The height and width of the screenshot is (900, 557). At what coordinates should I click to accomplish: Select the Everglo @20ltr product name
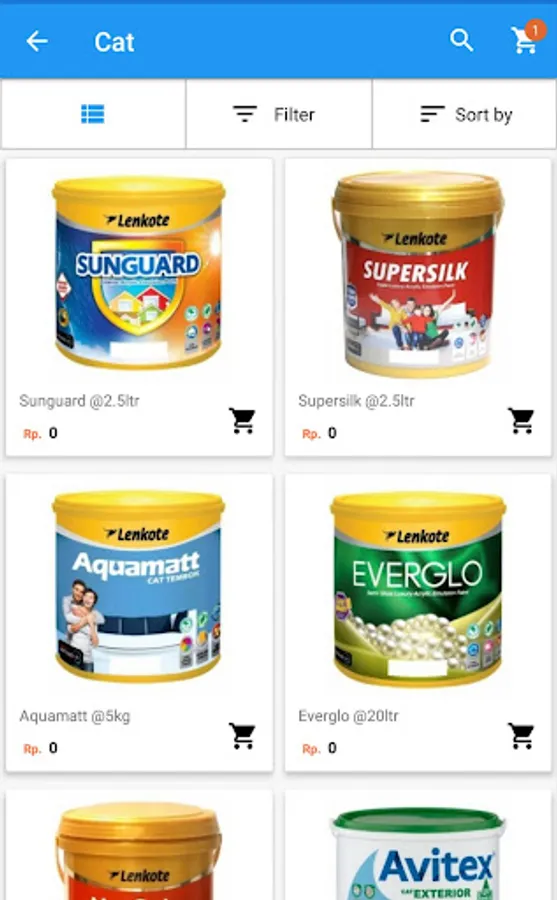(348, 716)
